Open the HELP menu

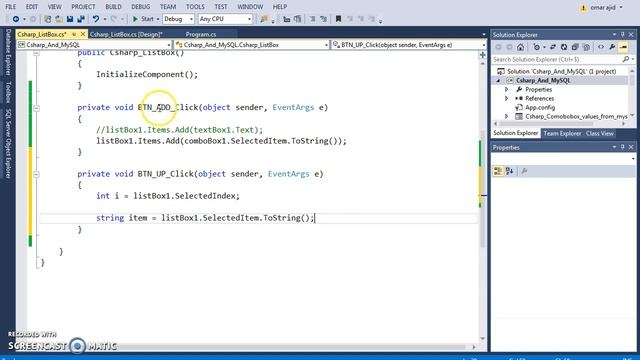coord(280,7)
